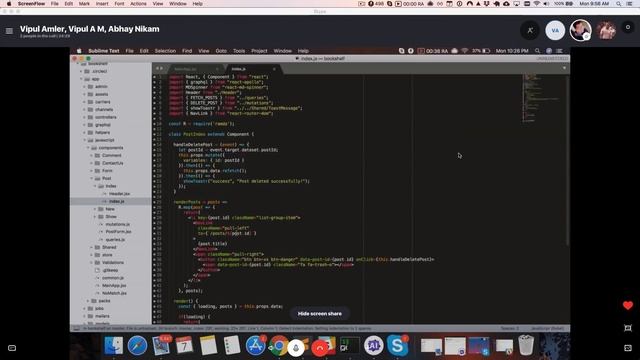Click the editor vertical scrollbar
Image resolution: width=640 pixels, height=360 pixels.
click(x=567, y=160)
